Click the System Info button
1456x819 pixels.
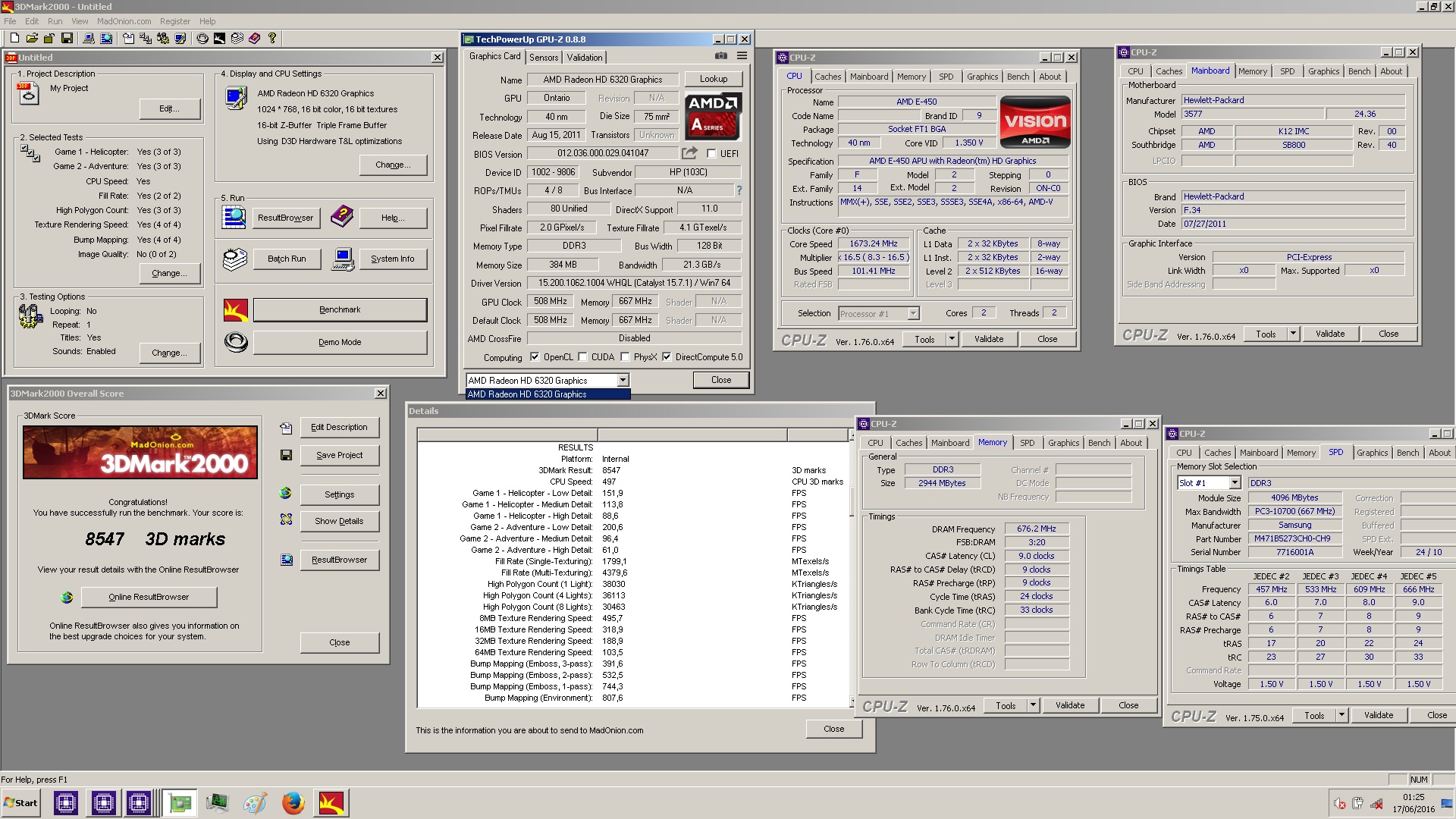(x=392, y=259)
